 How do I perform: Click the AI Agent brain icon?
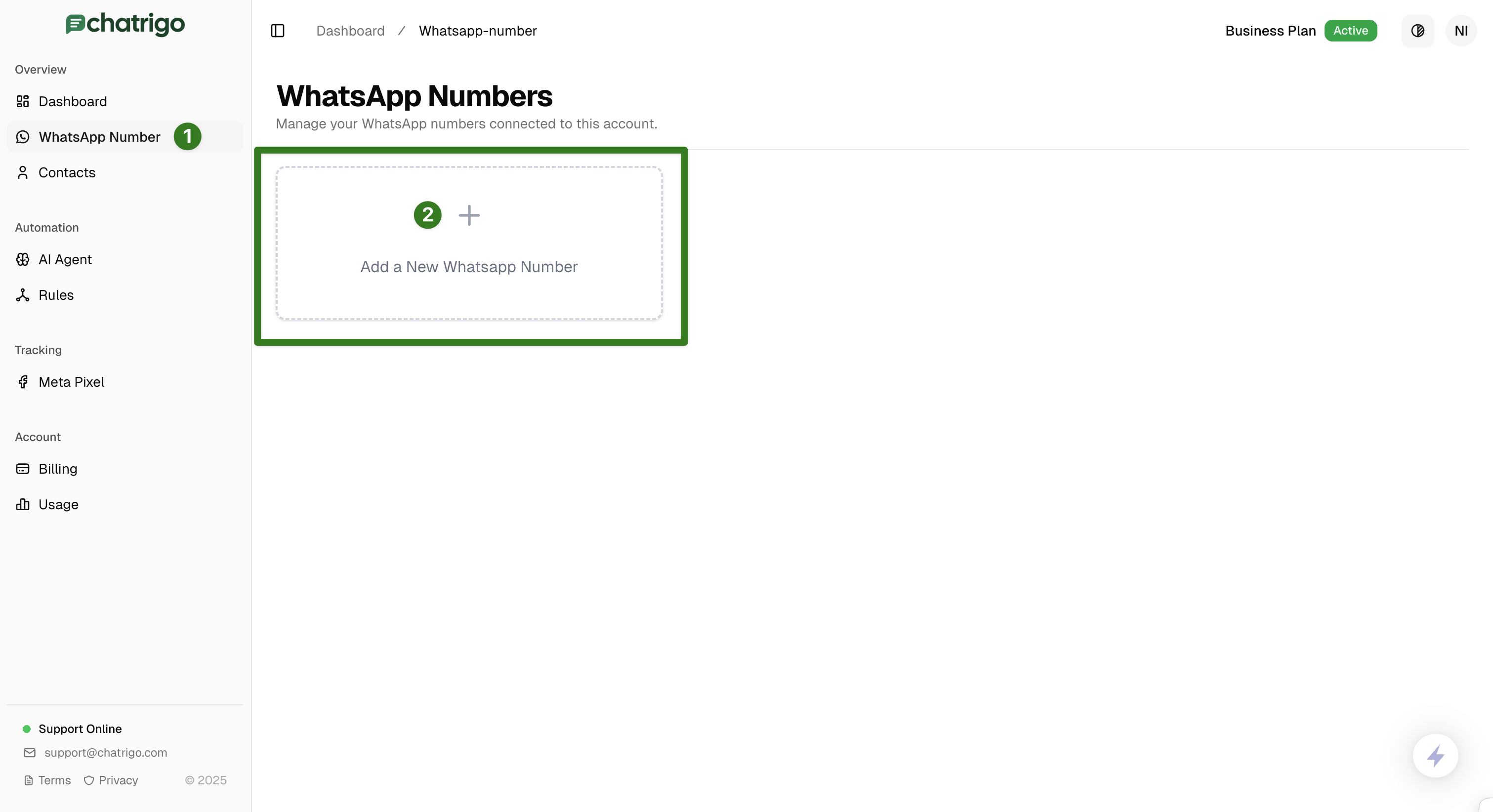click(23, 260)
